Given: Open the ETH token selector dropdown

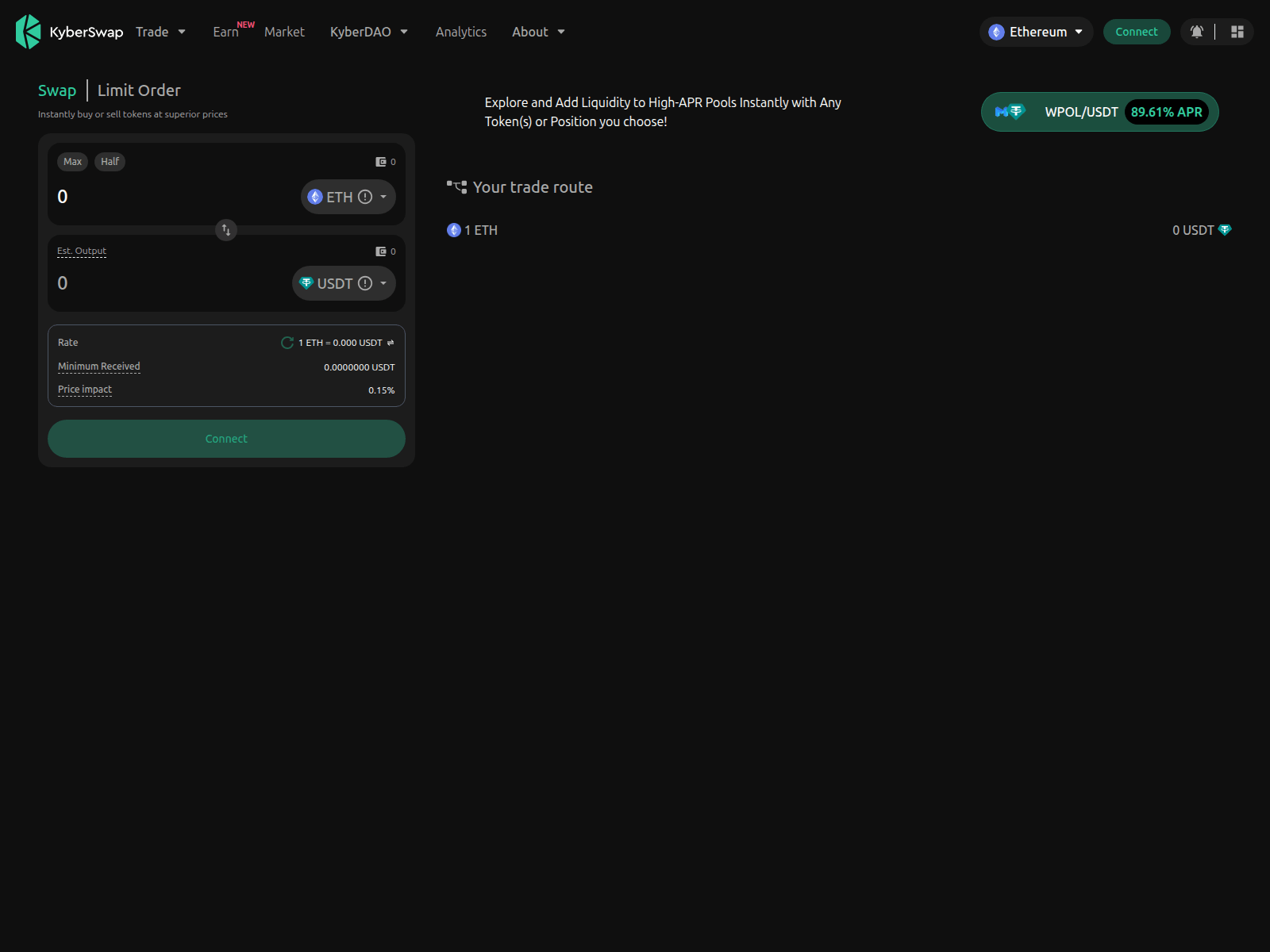Looking at the screenshot, I should coord(348,197).
